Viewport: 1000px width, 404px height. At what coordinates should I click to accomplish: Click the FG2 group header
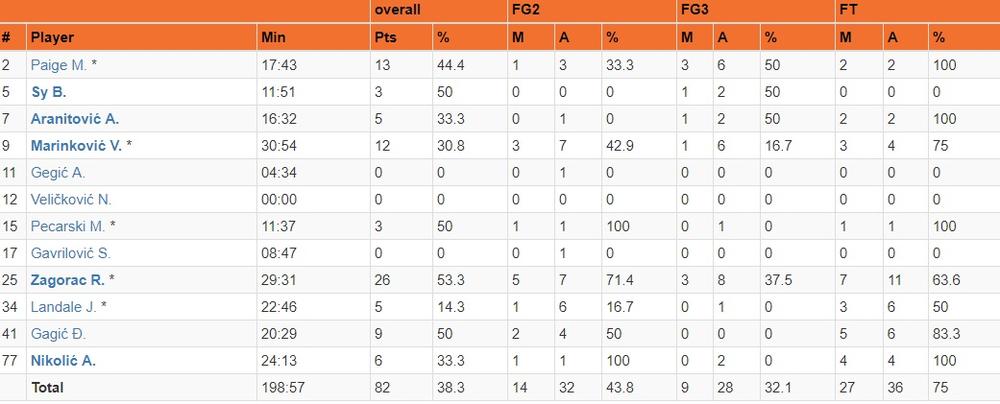[526, 10]
